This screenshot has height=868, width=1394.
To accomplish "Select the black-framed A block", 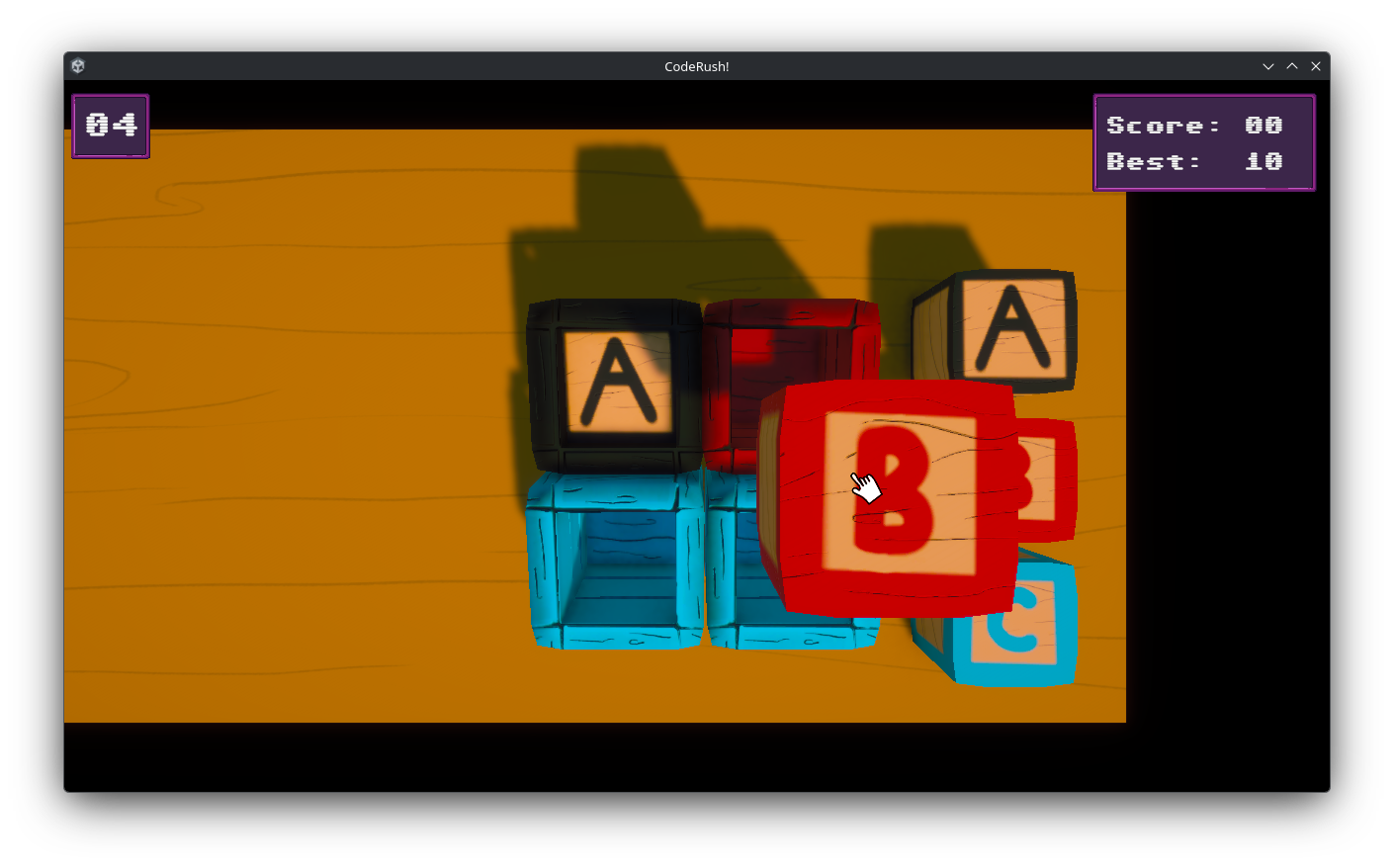I will (615, 386).
